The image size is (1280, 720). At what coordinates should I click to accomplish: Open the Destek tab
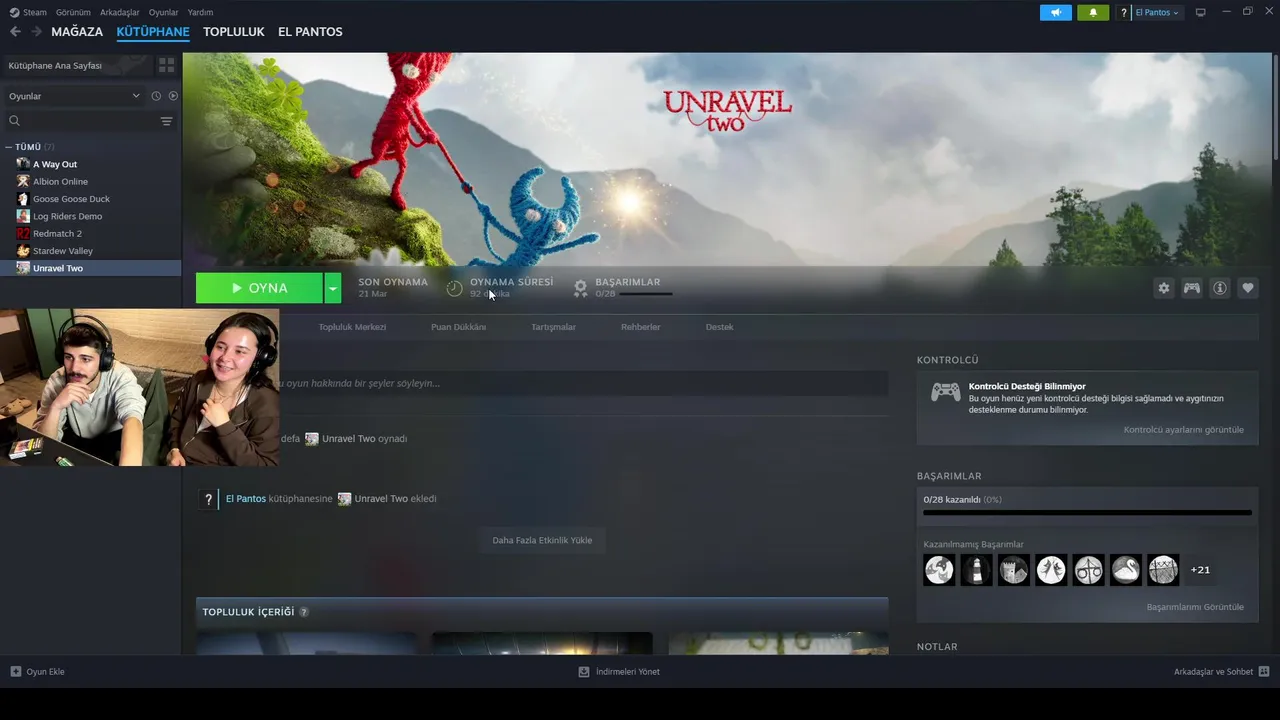(x=719, y=327)
